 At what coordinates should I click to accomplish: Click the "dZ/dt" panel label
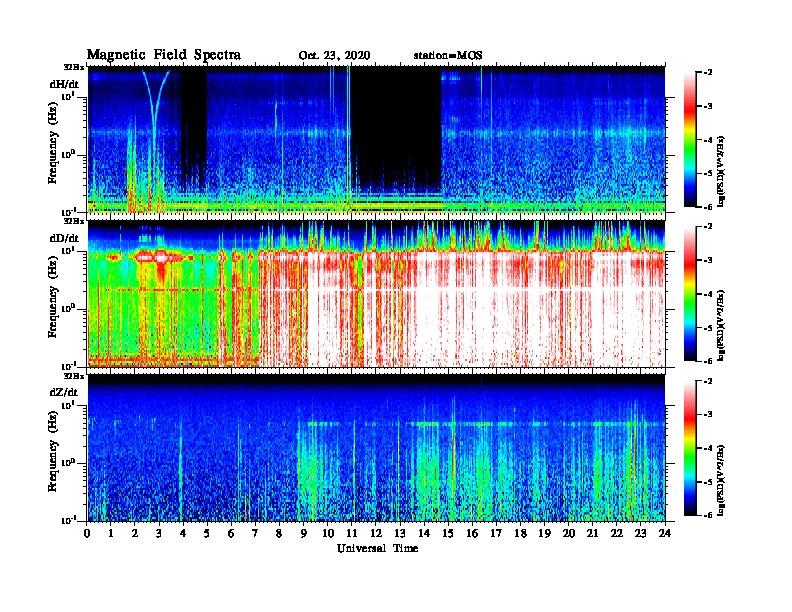(64, 392)
